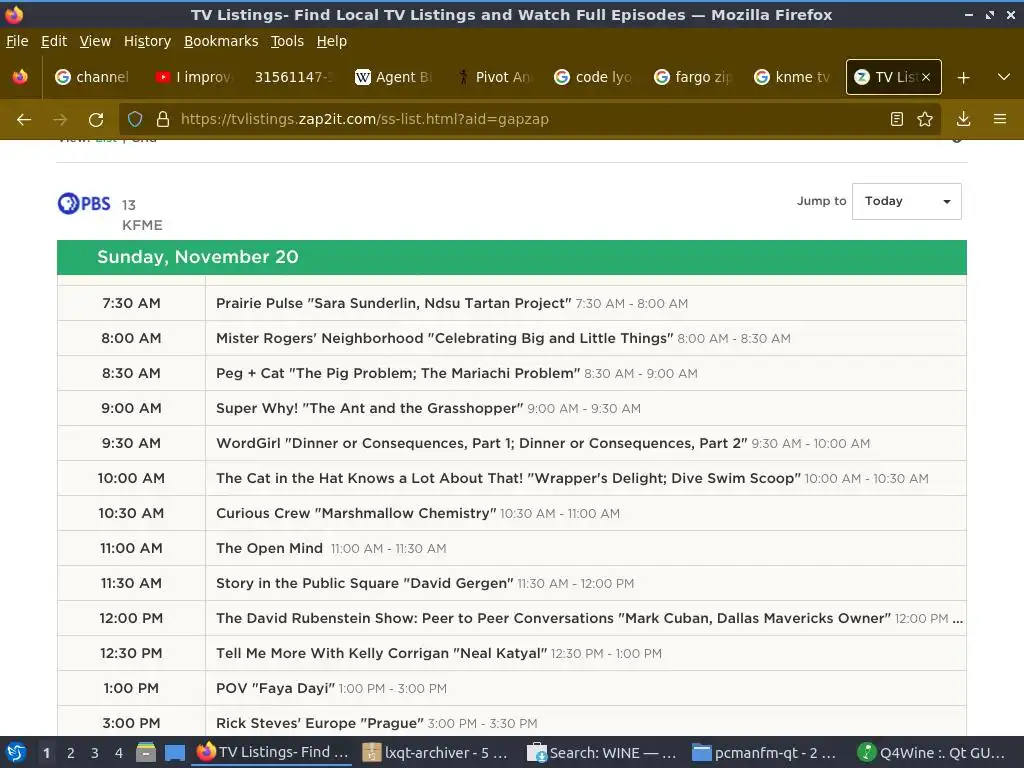Open the Tools menu
This screenshot has height=768, width=1024.
point(287,41)
